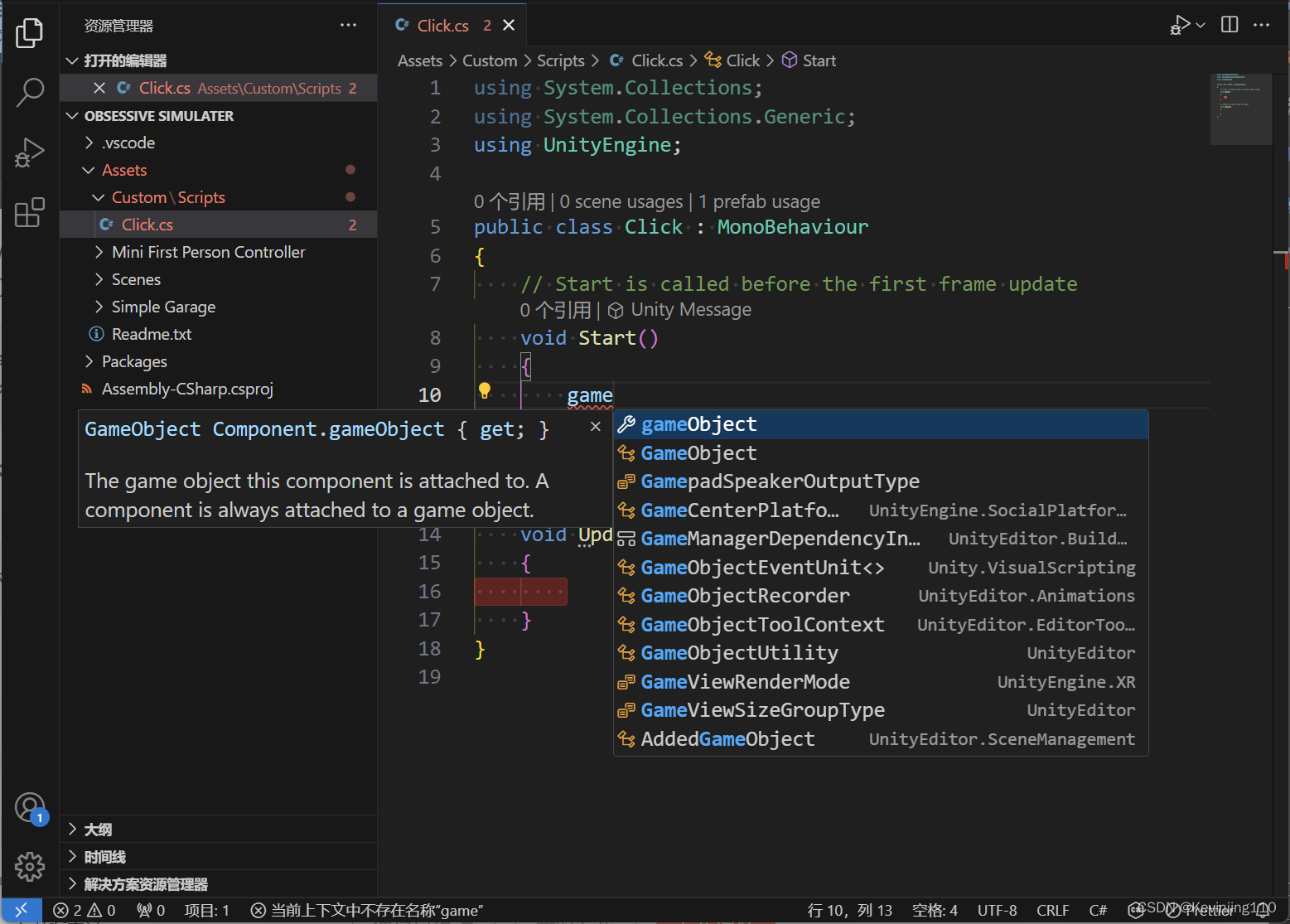Click the quick fix lightbulb on line 10

coord(484,389)
